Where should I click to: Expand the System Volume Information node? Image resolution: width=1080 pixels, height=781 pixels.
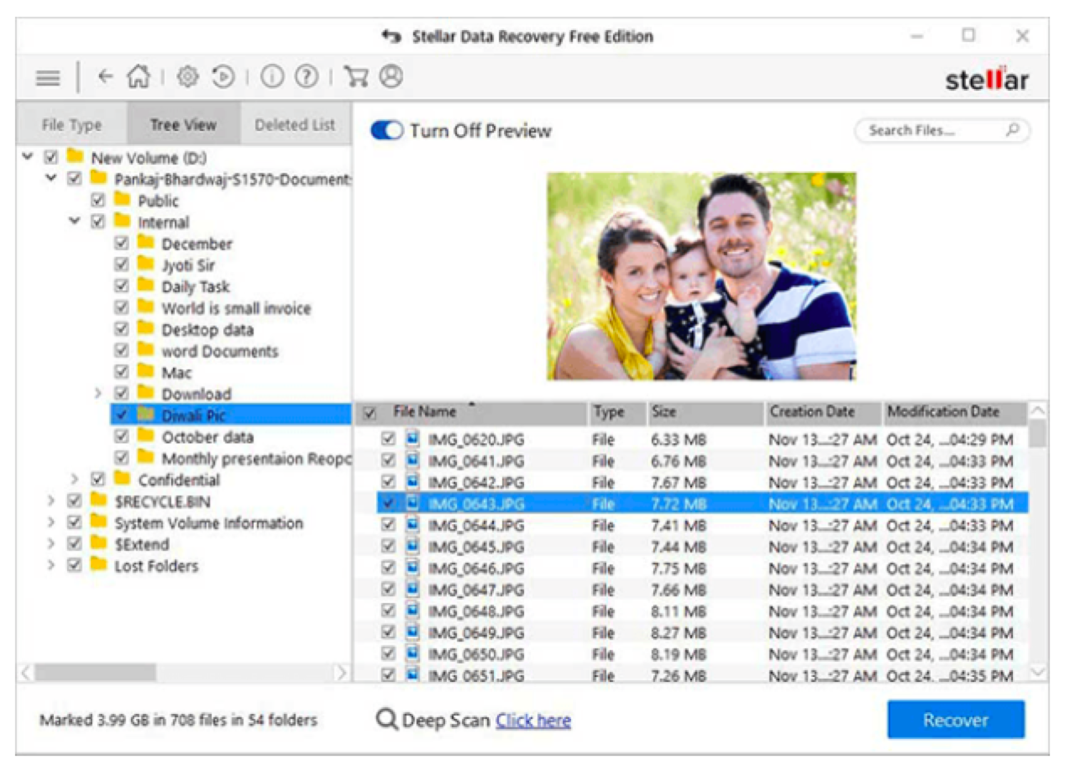51,522
